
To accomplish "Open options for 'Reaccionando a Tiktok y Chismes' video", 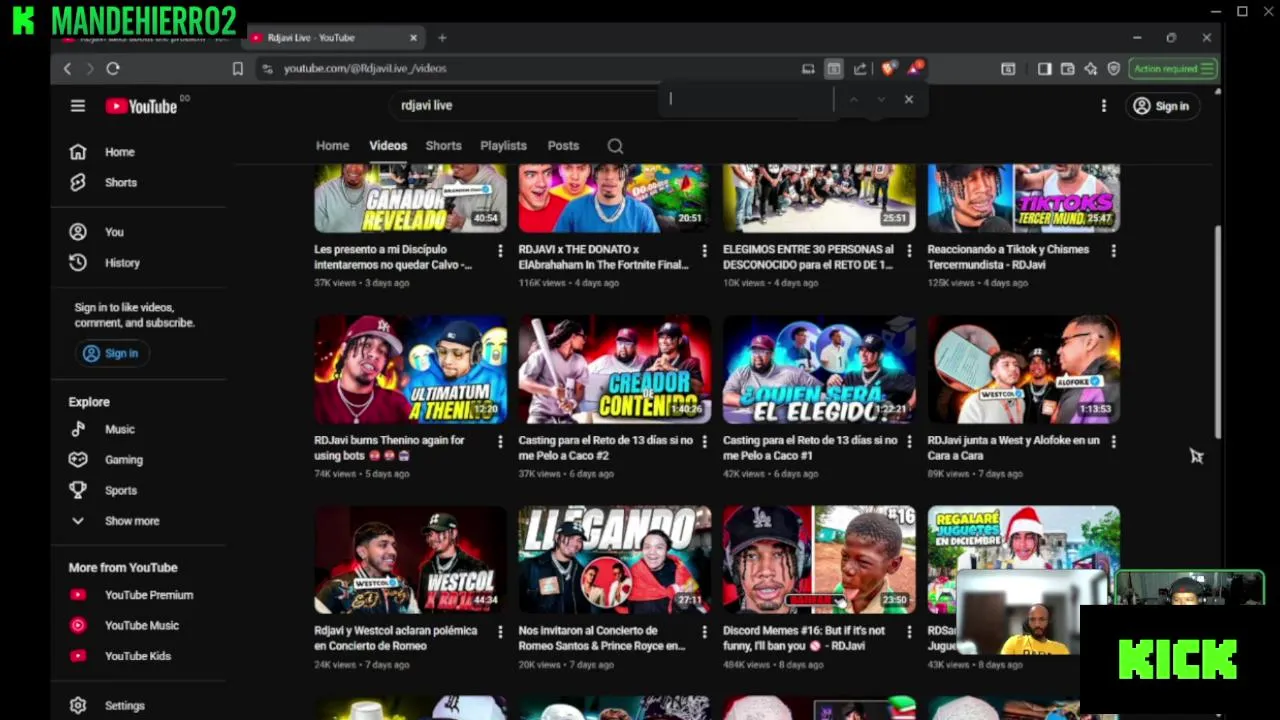I will point(1113,251).
